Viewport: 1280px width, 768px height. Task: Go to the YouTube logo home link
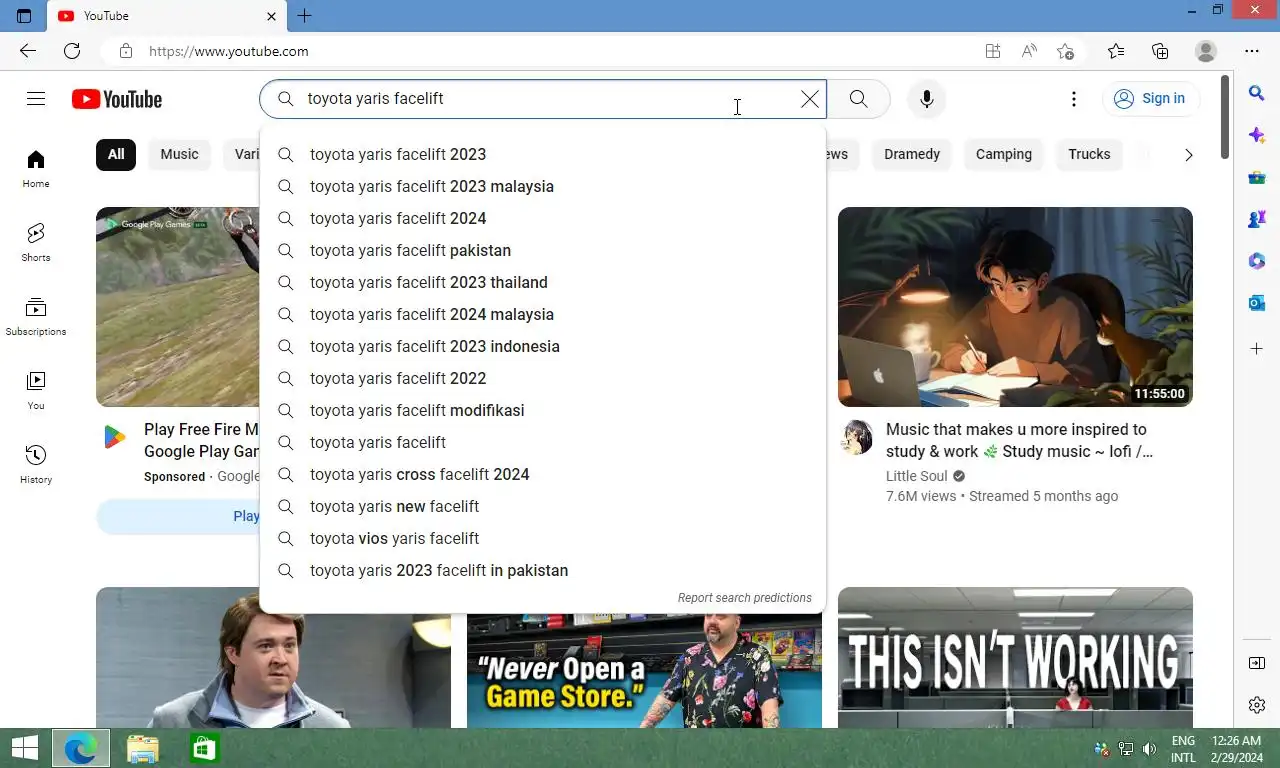[117, 99]
